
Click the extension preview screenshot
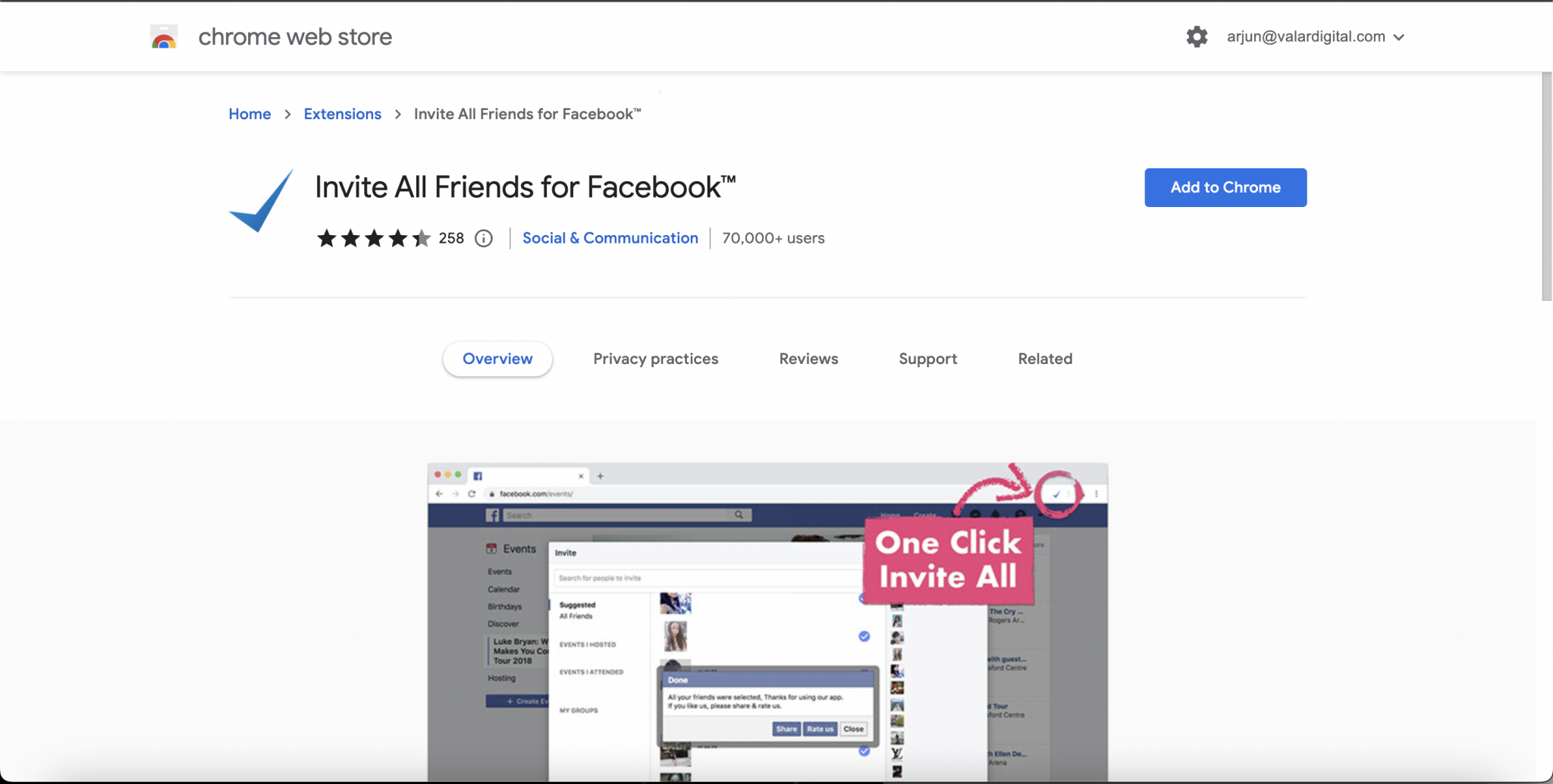(x=767, y=622)
